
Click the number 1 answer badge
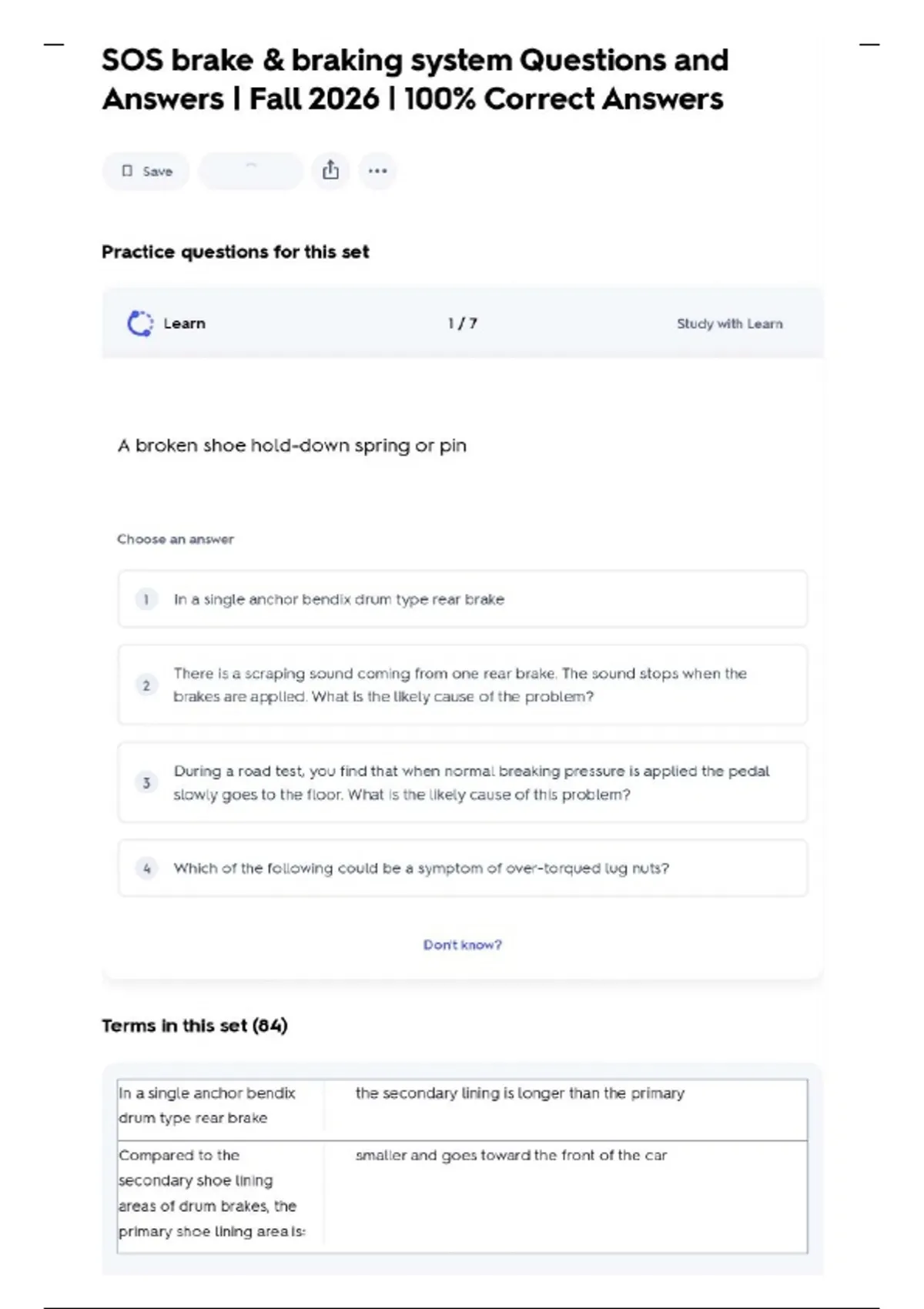click(146, 599)
